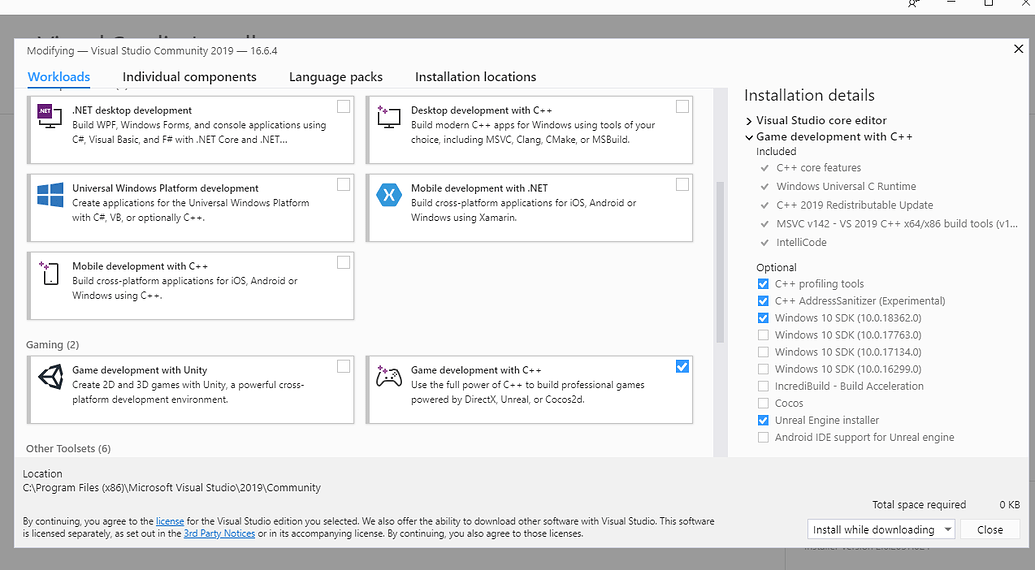Uncheck the Game development with C++ workload

(682, 366)
